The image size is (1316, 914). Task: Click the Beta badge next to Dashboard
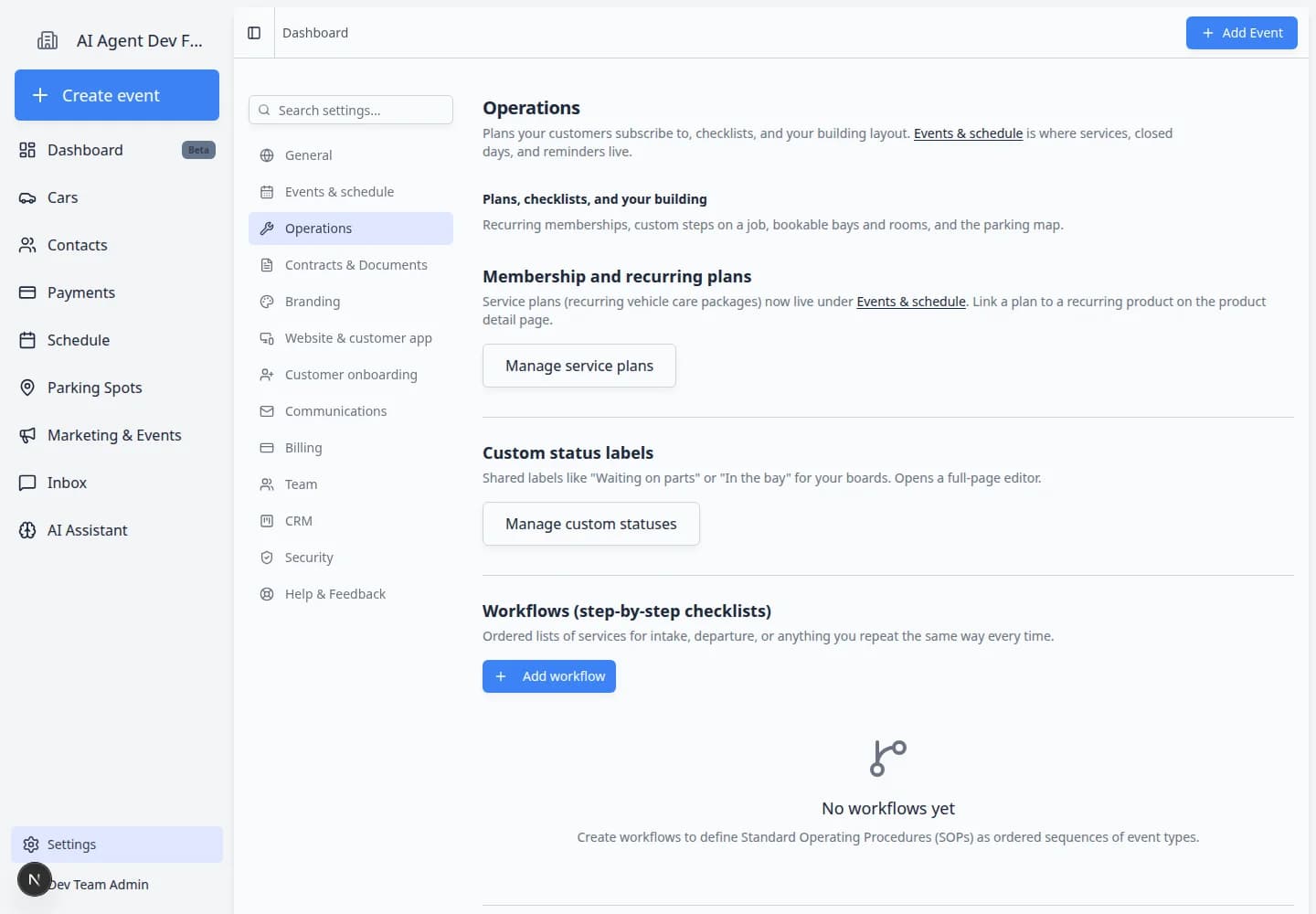pos(198,150)
